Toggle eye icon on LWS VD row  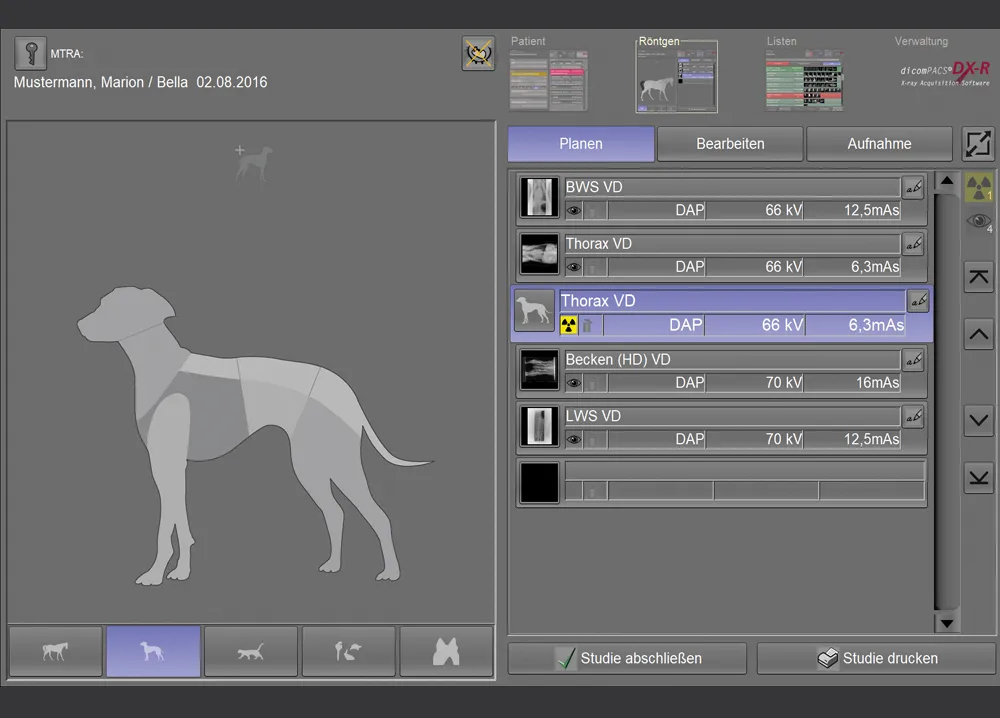click(x=574, y=439)
